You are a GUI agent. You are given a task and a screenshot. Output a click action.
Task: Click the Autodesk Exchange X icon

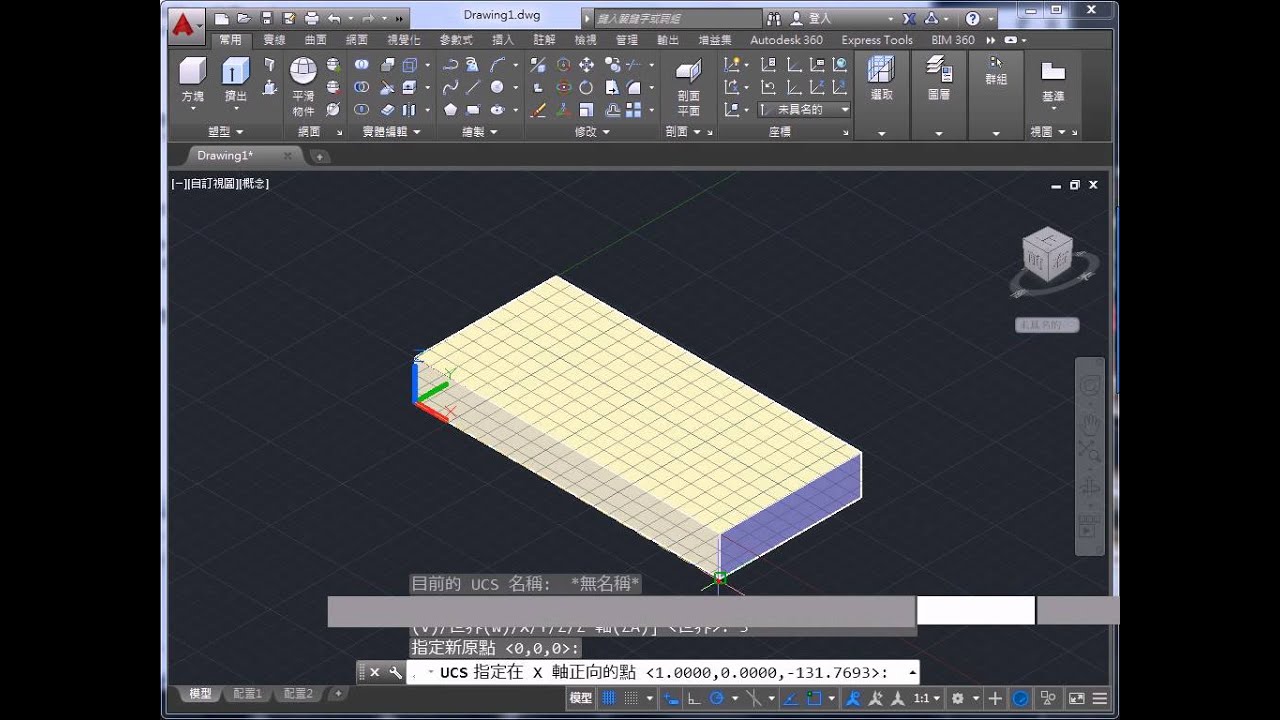click(909, 18)
